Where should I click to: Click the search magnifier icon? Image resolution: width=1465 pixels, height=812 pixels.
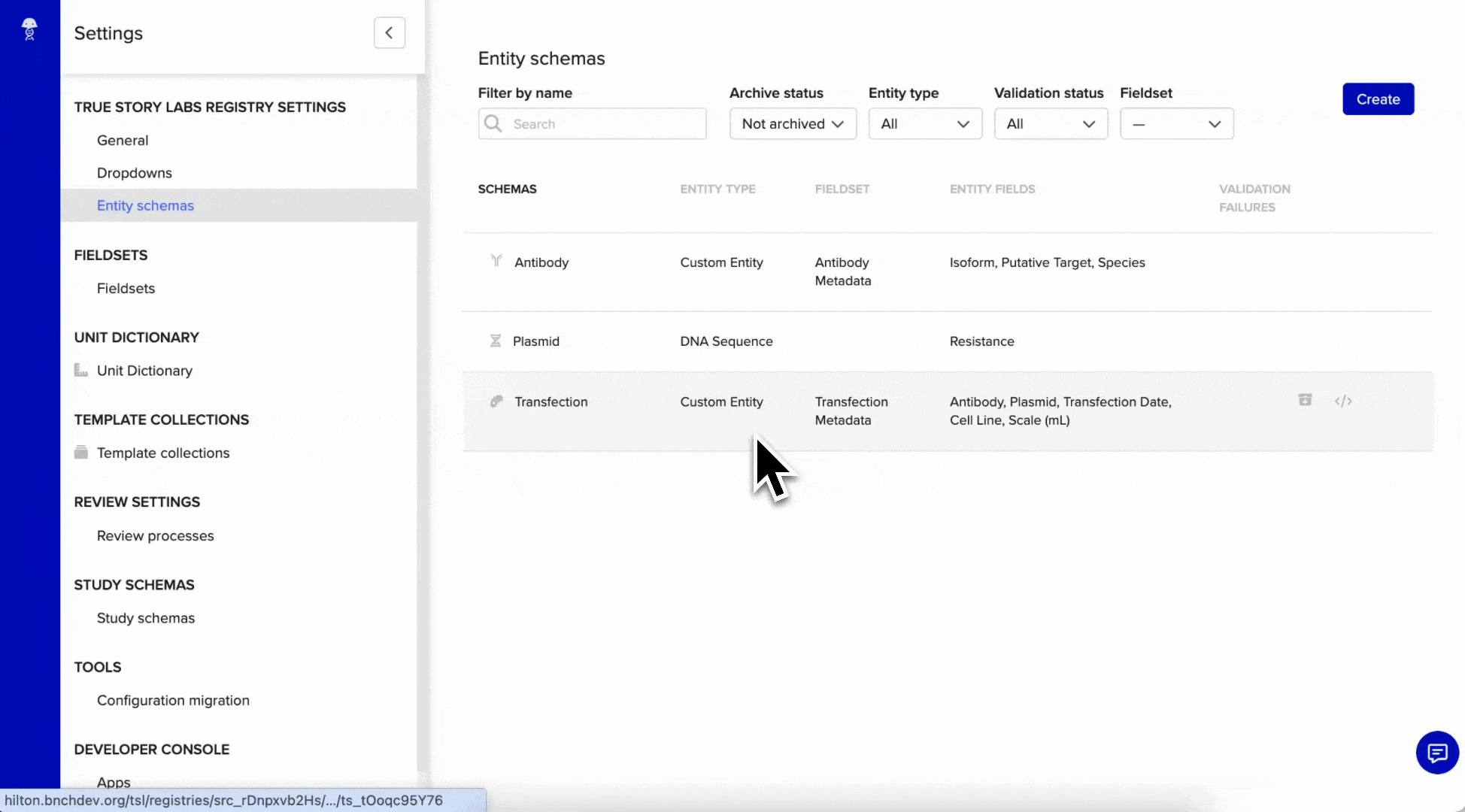[x=494, y=123]
